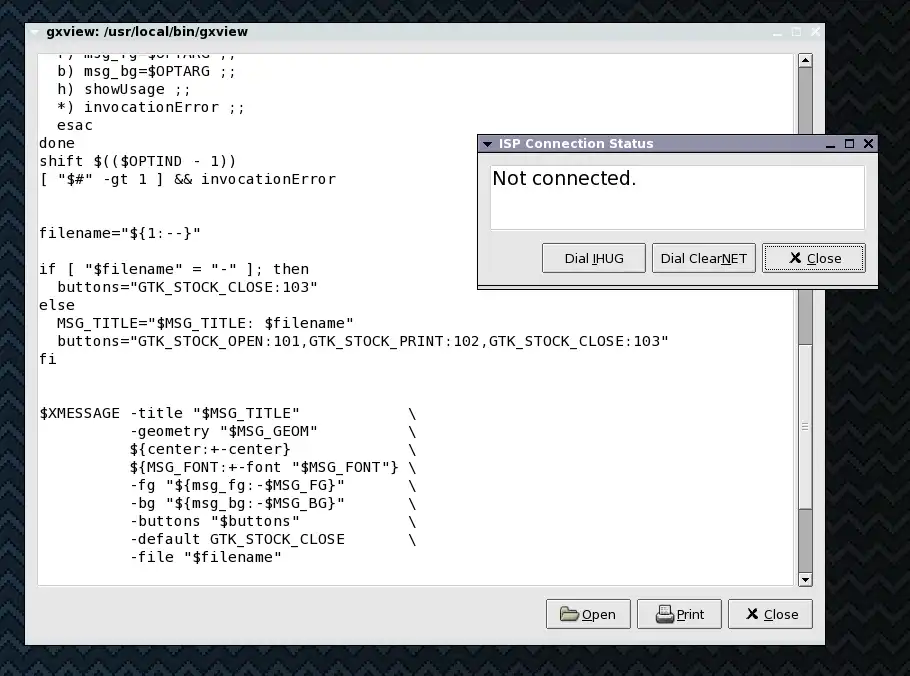Click the line '-default GTK_STOCK_CLOSE'

[x=237, y=539]
